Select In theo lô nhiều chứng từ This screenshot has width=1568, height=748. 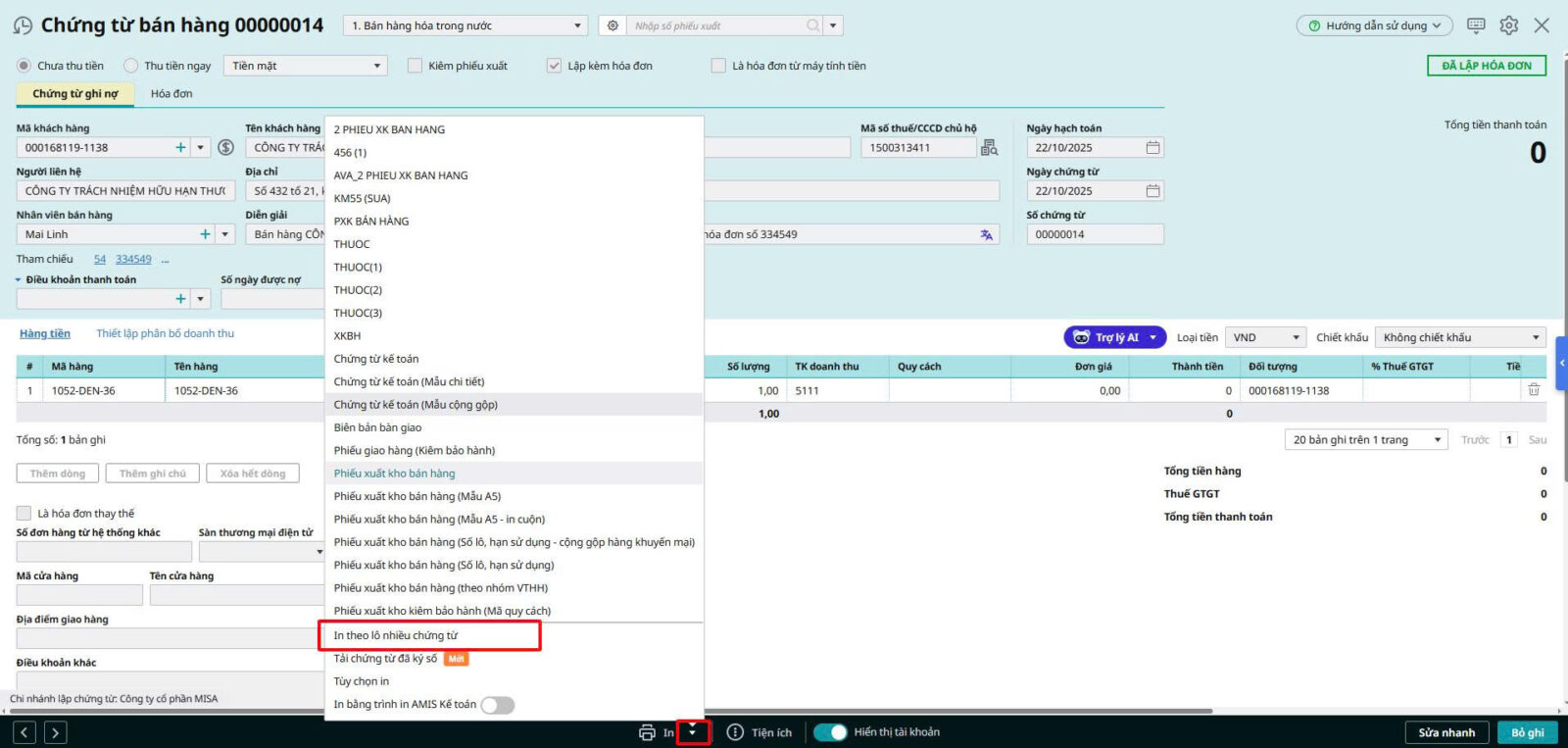[x=396, y=635]
